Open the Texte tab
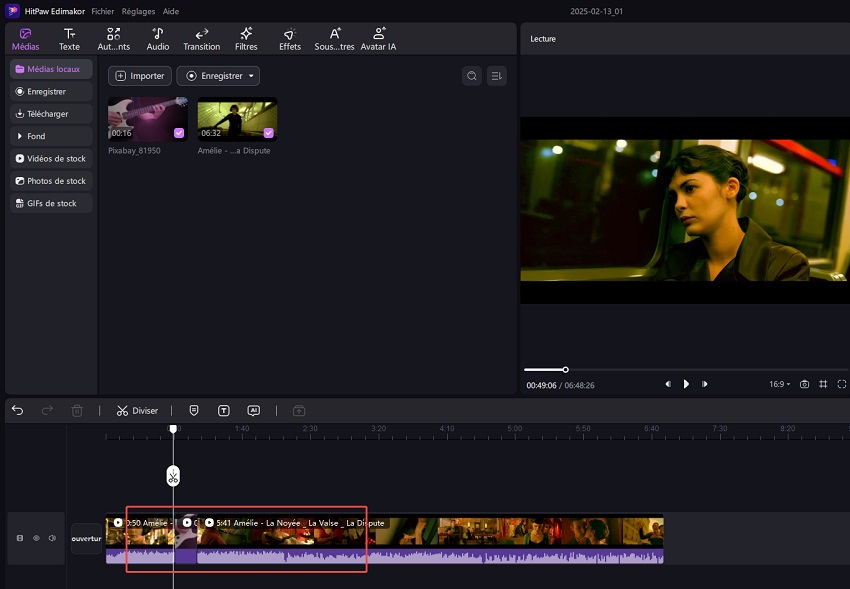850x589 pixels. point(69,40)
